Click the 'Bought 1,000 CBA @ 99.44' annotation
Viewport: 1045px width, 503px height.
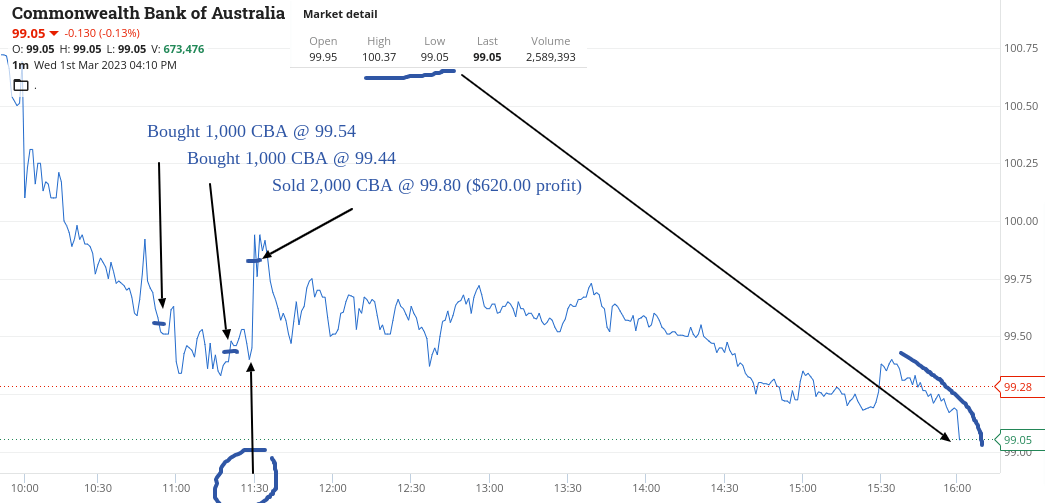pos(292,159)
